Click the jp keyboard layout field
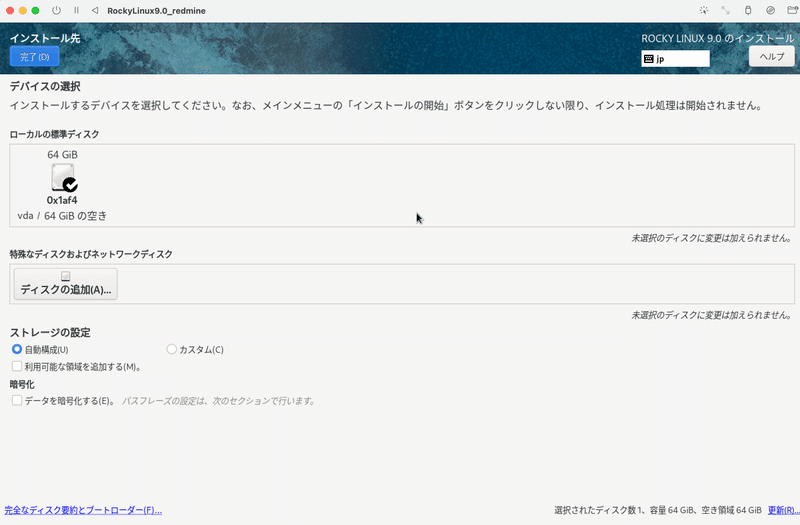800x525 pixels. coord(675,59)
